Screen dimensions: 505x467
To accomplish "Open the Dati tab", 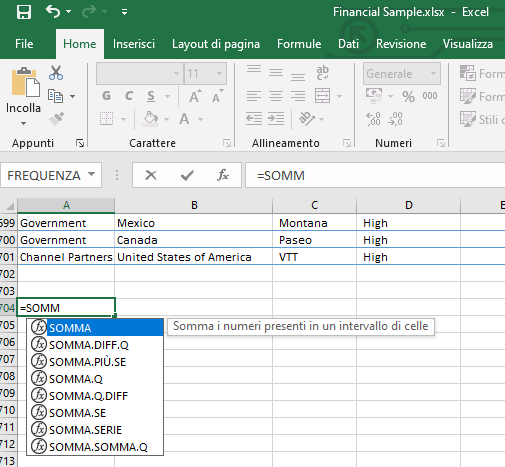I will pos(348,44).
